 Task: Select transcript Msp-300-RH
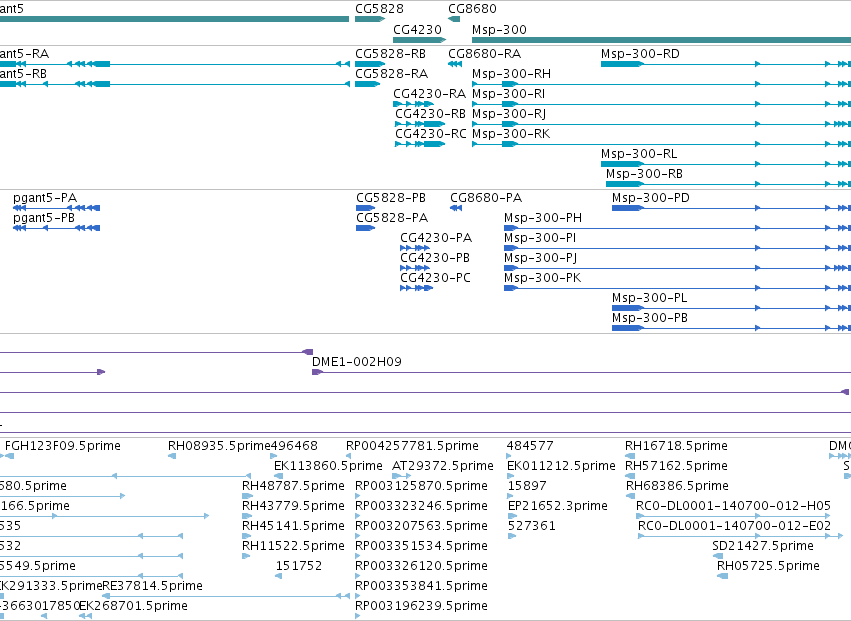coord(511,74)
